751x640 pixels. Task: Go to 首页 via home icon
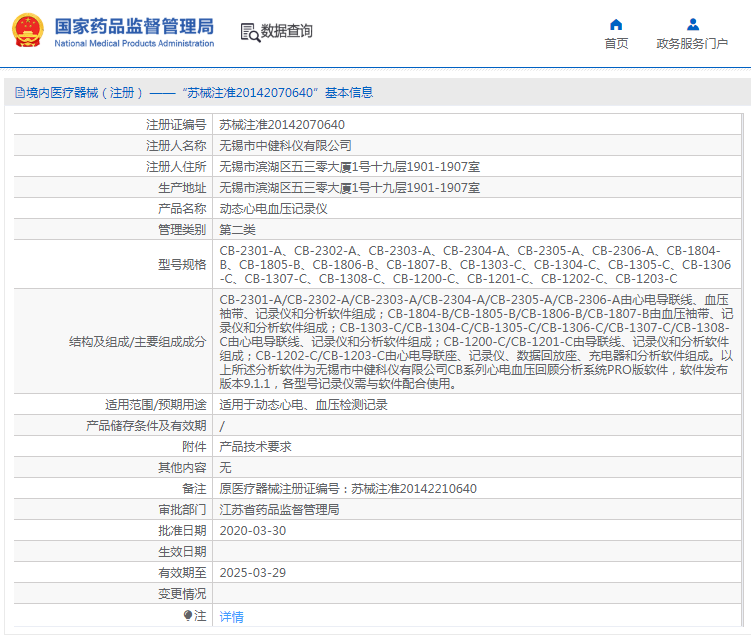click(616, 24)
